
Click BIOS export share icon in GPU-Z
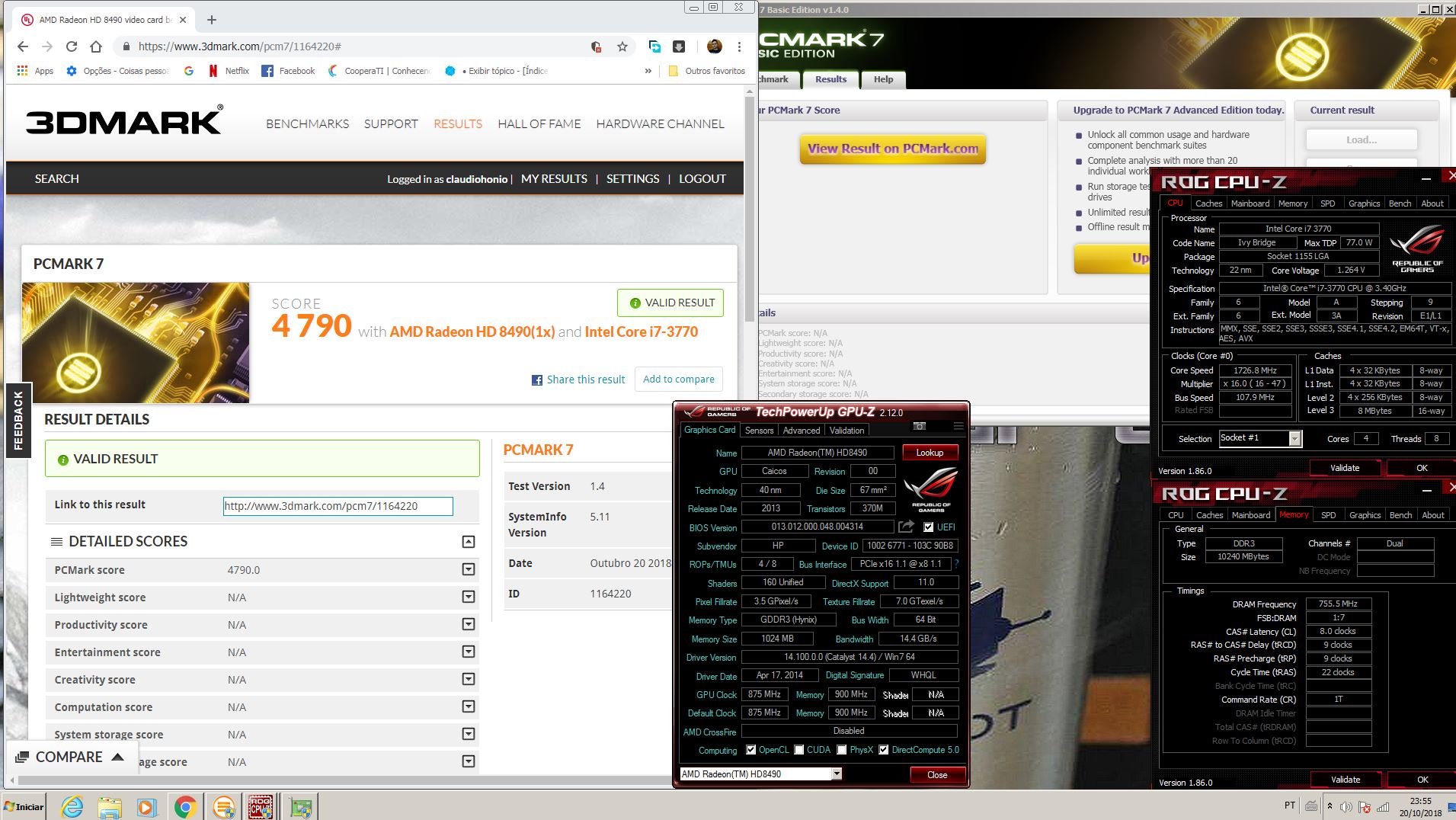906,527
